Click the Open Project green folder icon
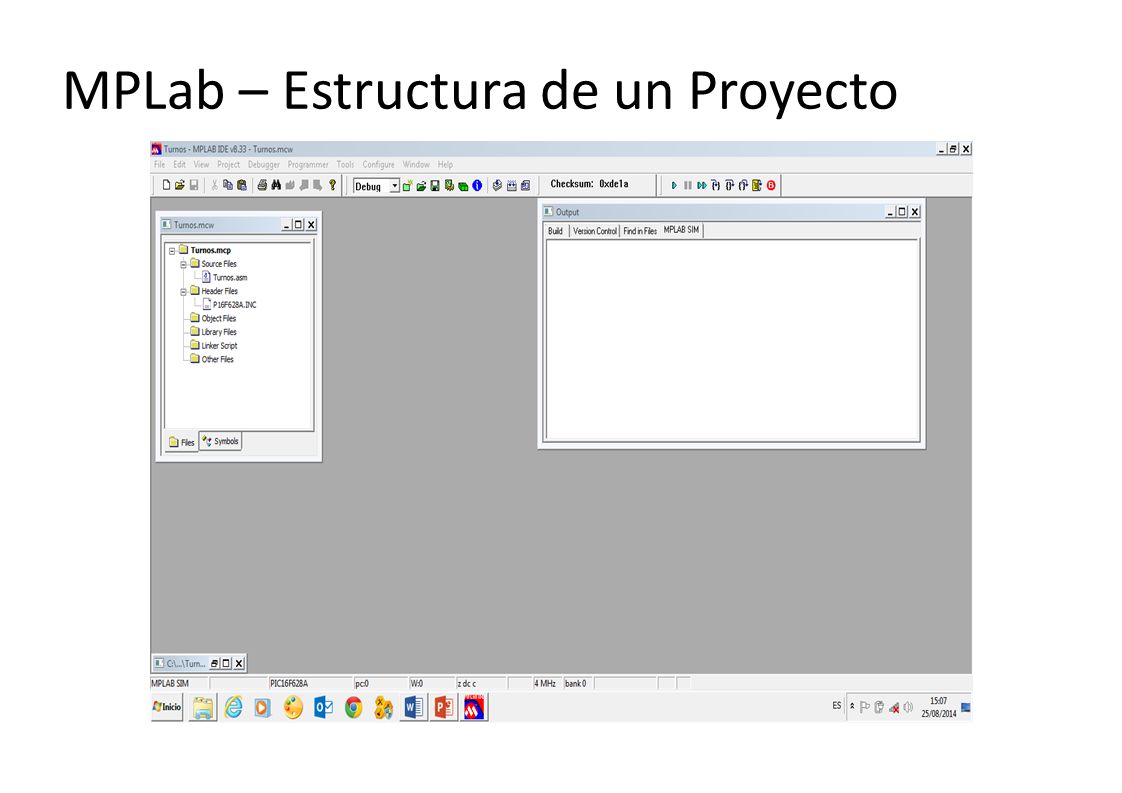Image resolution: width=1122 pixels, height=793 pixels. [x=421, y=186]
